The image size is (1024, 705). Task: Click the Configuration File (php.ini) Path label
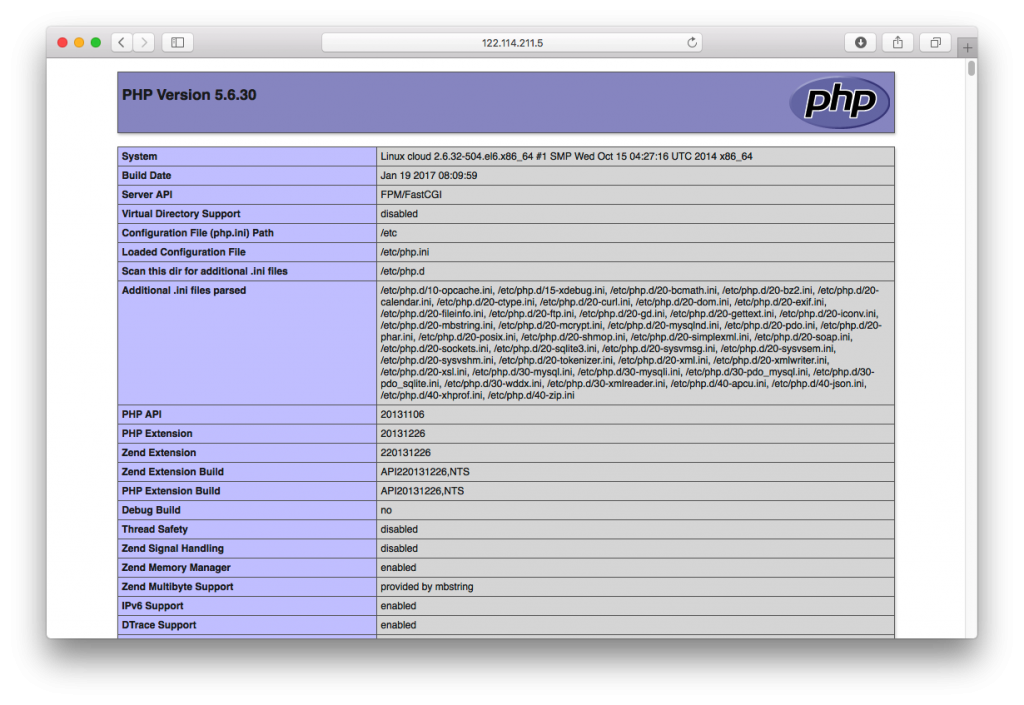[x=197, y=233]
